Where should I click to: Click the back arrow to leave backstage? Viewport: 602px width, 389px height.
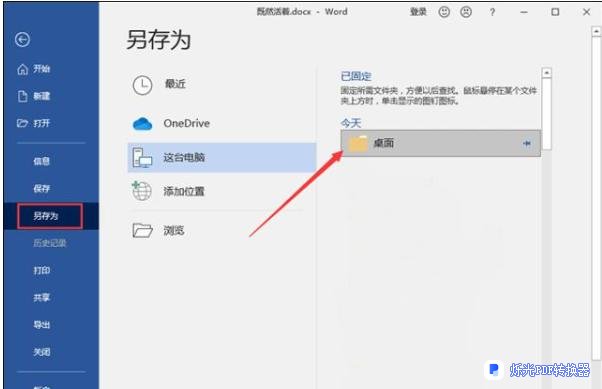[22, 40]
